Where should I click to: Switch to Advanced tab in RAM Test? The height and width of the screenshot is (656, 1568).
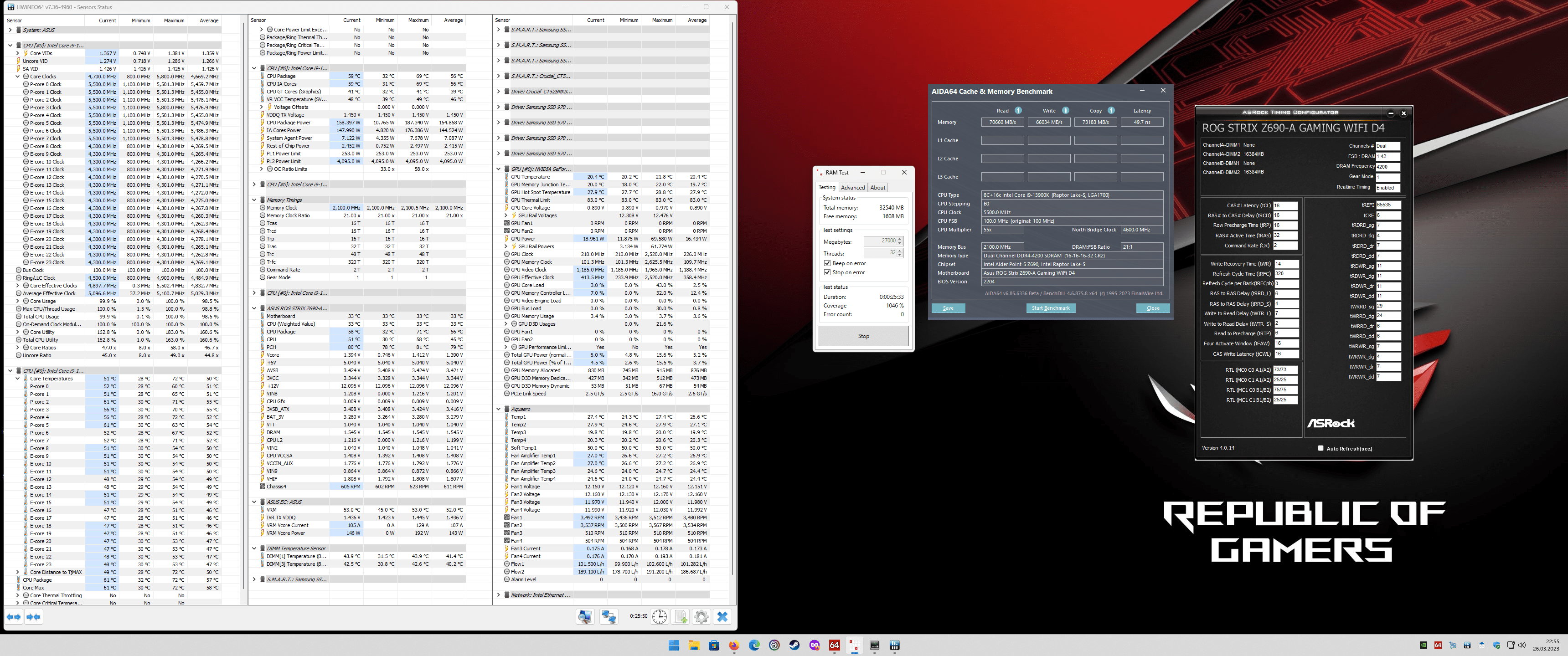[853, 187]
